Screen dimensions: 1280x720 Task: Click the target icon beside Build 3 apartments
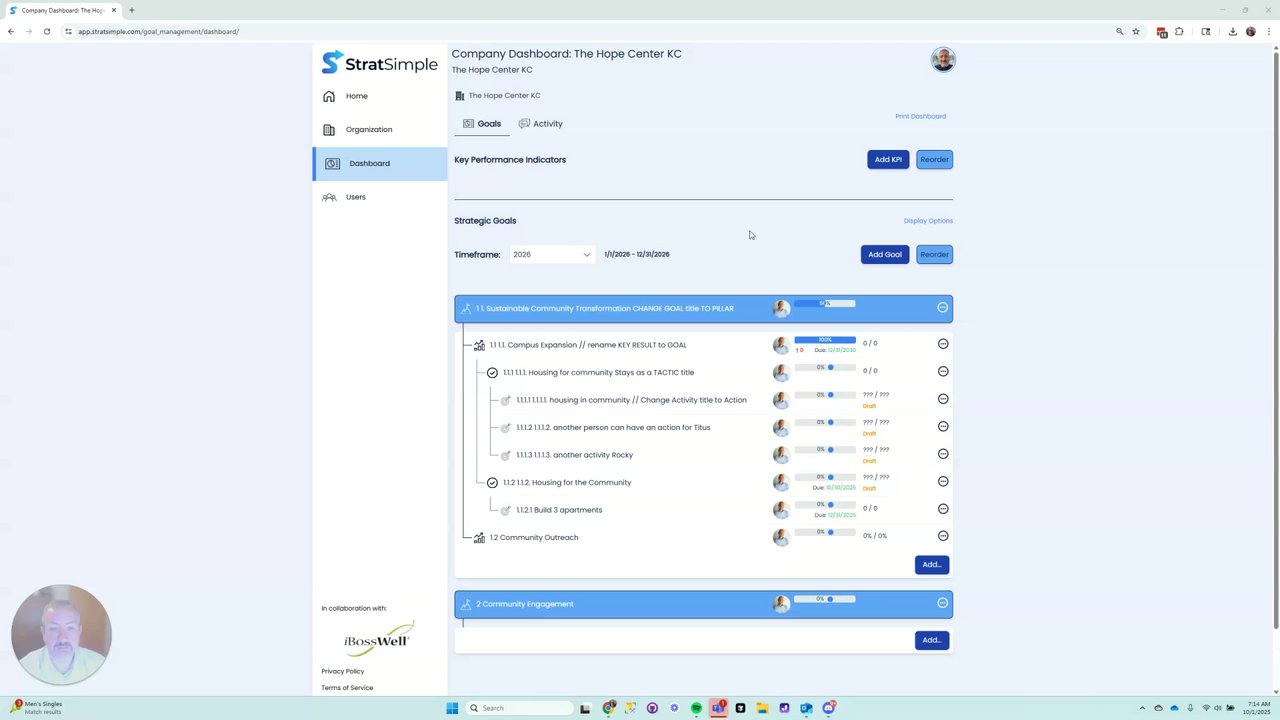[x=506, y=510]
